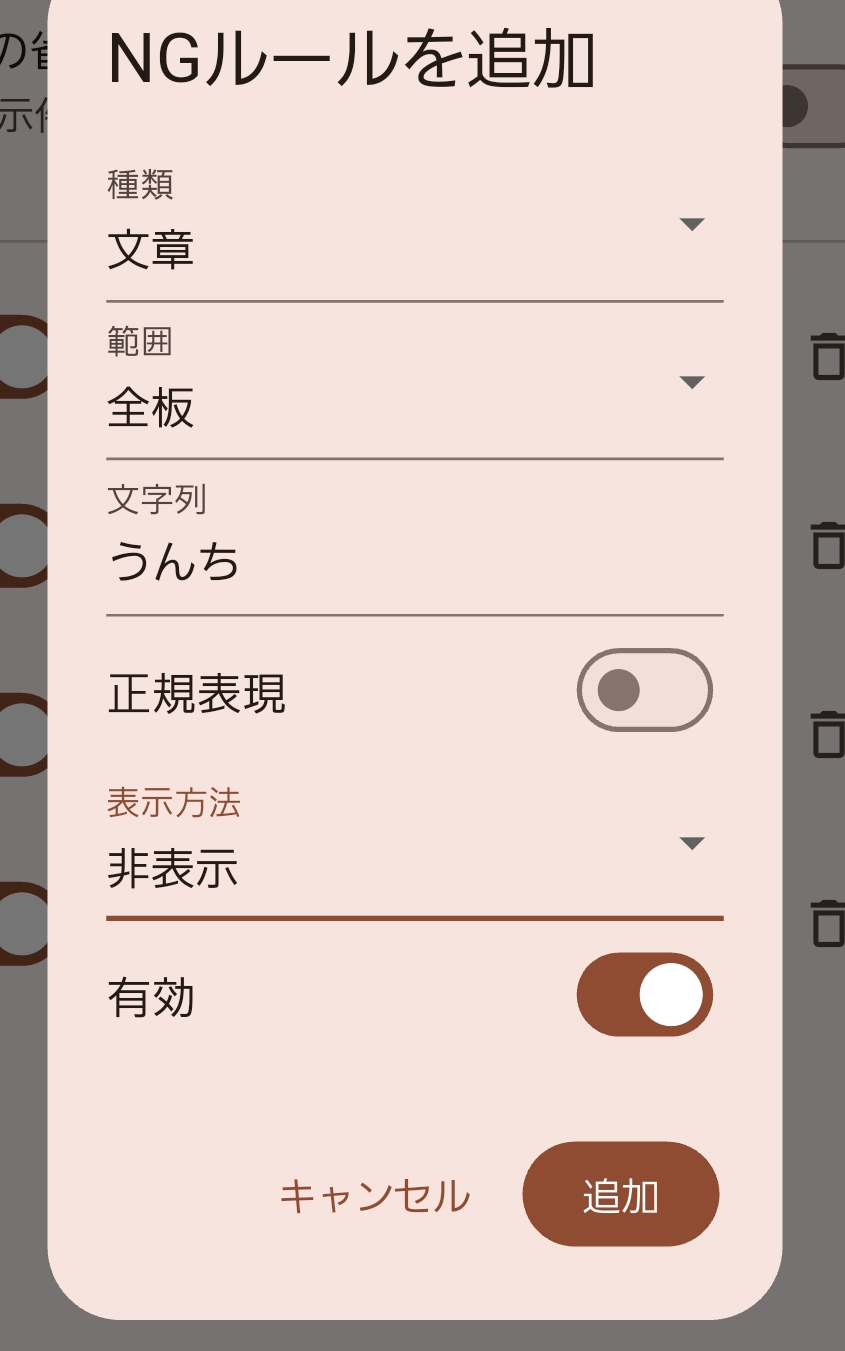Toggle the third partially visible switch on left edge
Viewport: 845px width, 1351px height.
click(x=24, y=733)
